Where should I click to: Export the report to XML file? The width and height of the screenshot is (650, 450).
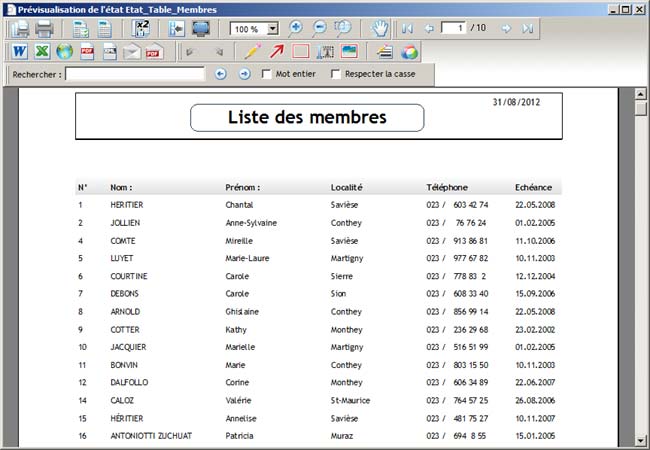pyautogui.click(x=109, y=52)
